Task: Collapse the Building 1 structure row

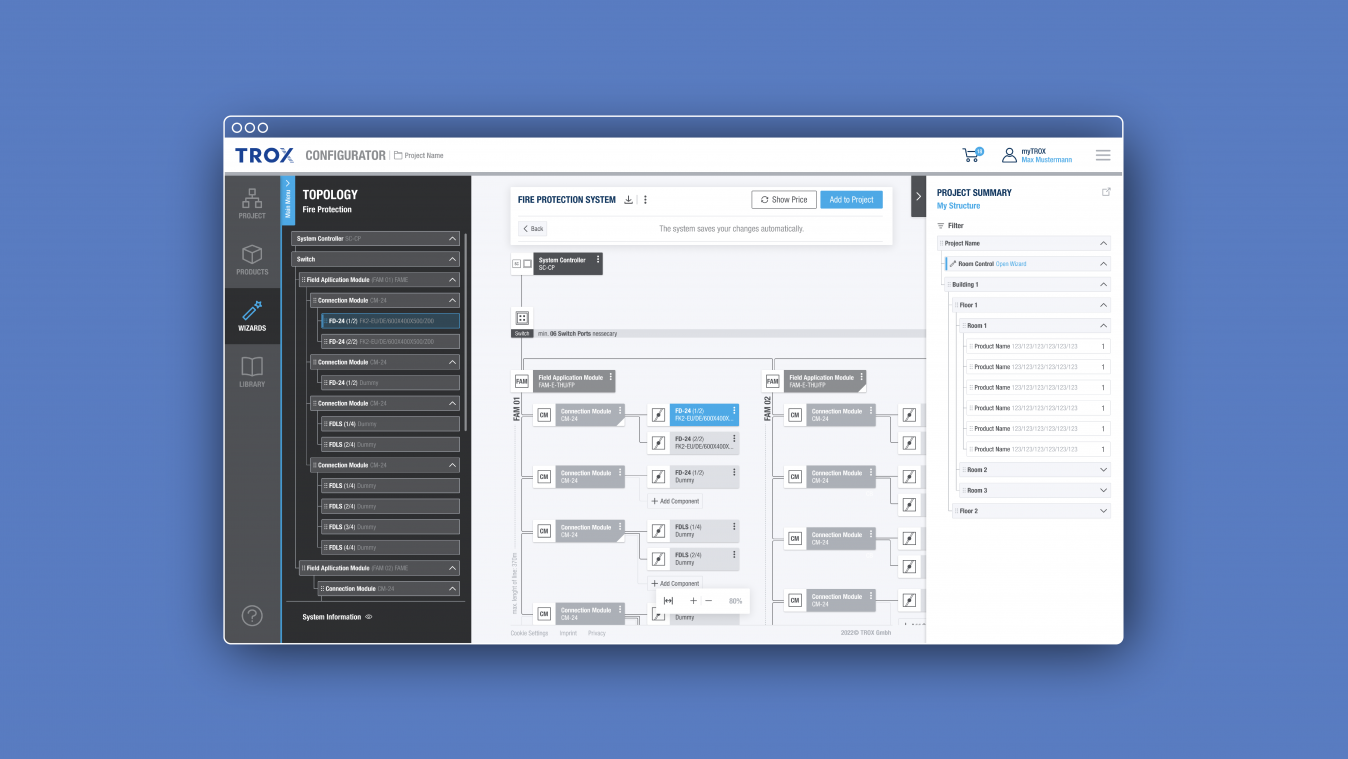Action: tap(1104, 285)
